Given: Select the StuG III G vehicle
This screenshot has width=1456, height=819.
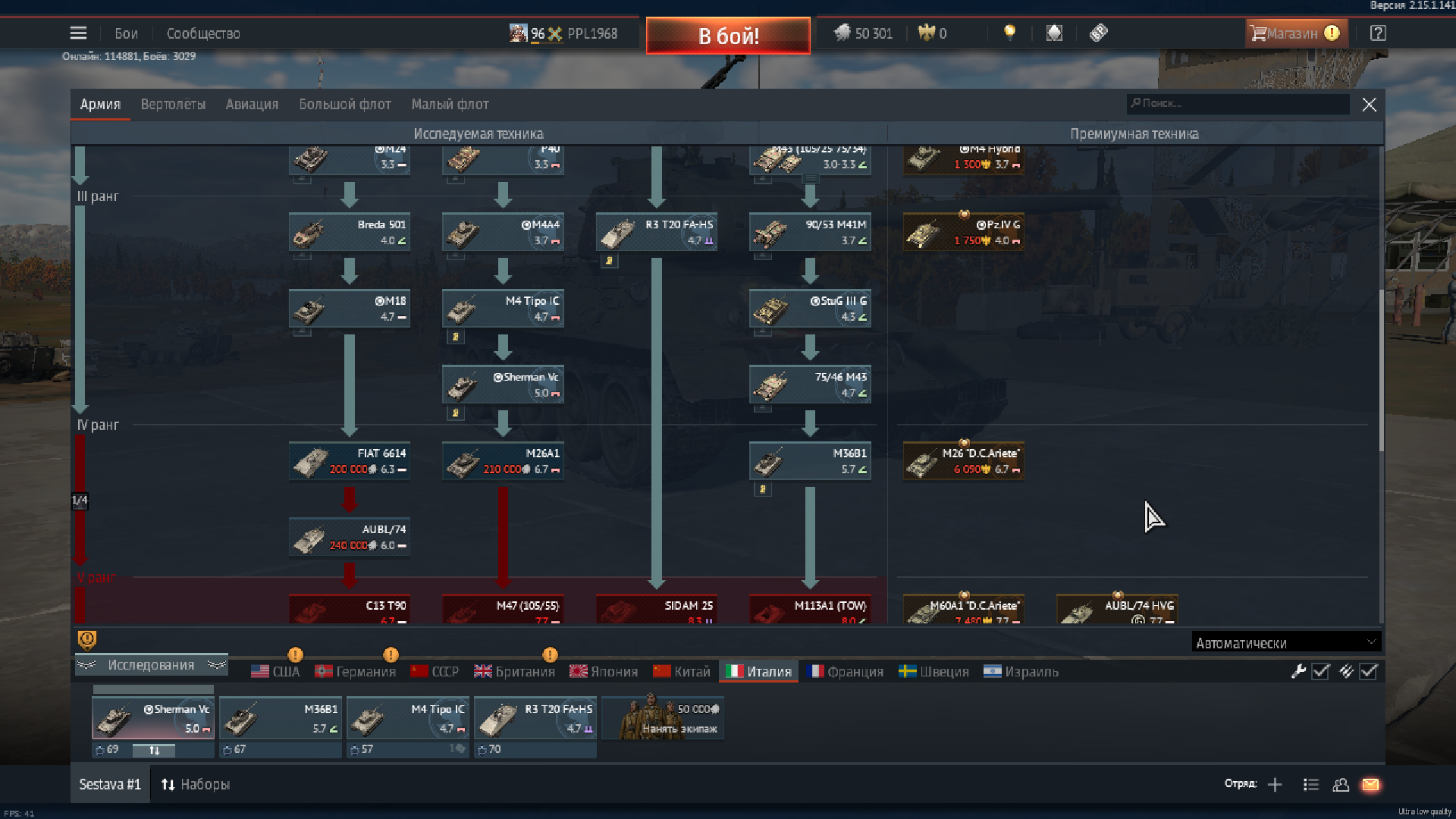Looking at the screenshot, I should tap(810, 309).
